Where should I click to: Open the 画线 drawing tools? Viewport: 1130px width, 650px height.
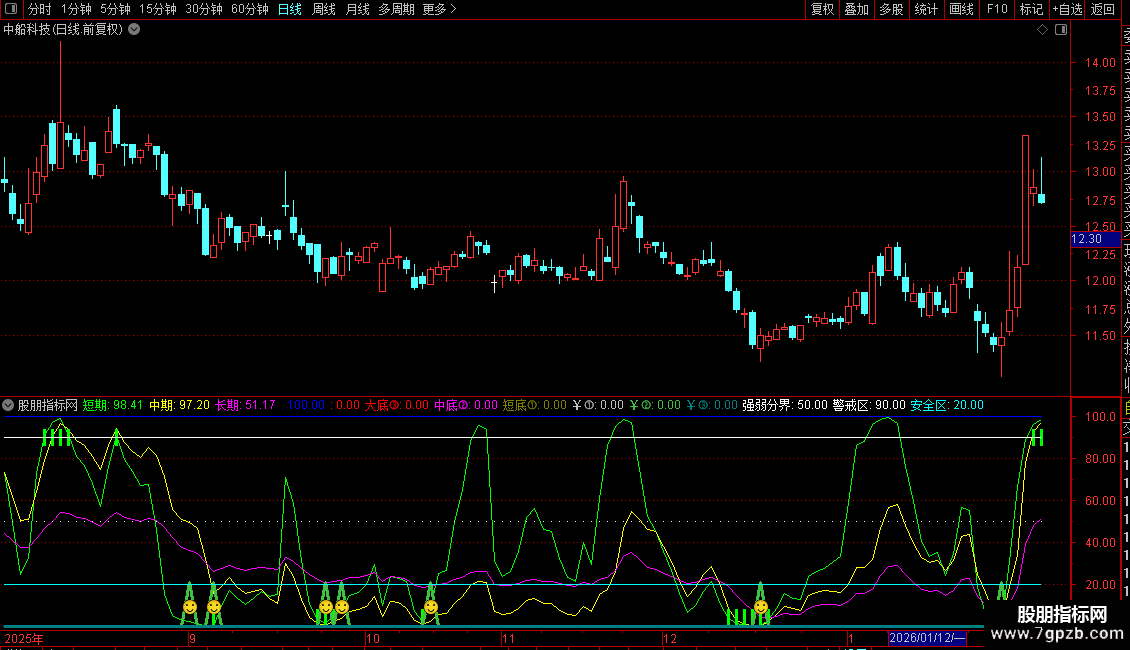tap(961, 9)
